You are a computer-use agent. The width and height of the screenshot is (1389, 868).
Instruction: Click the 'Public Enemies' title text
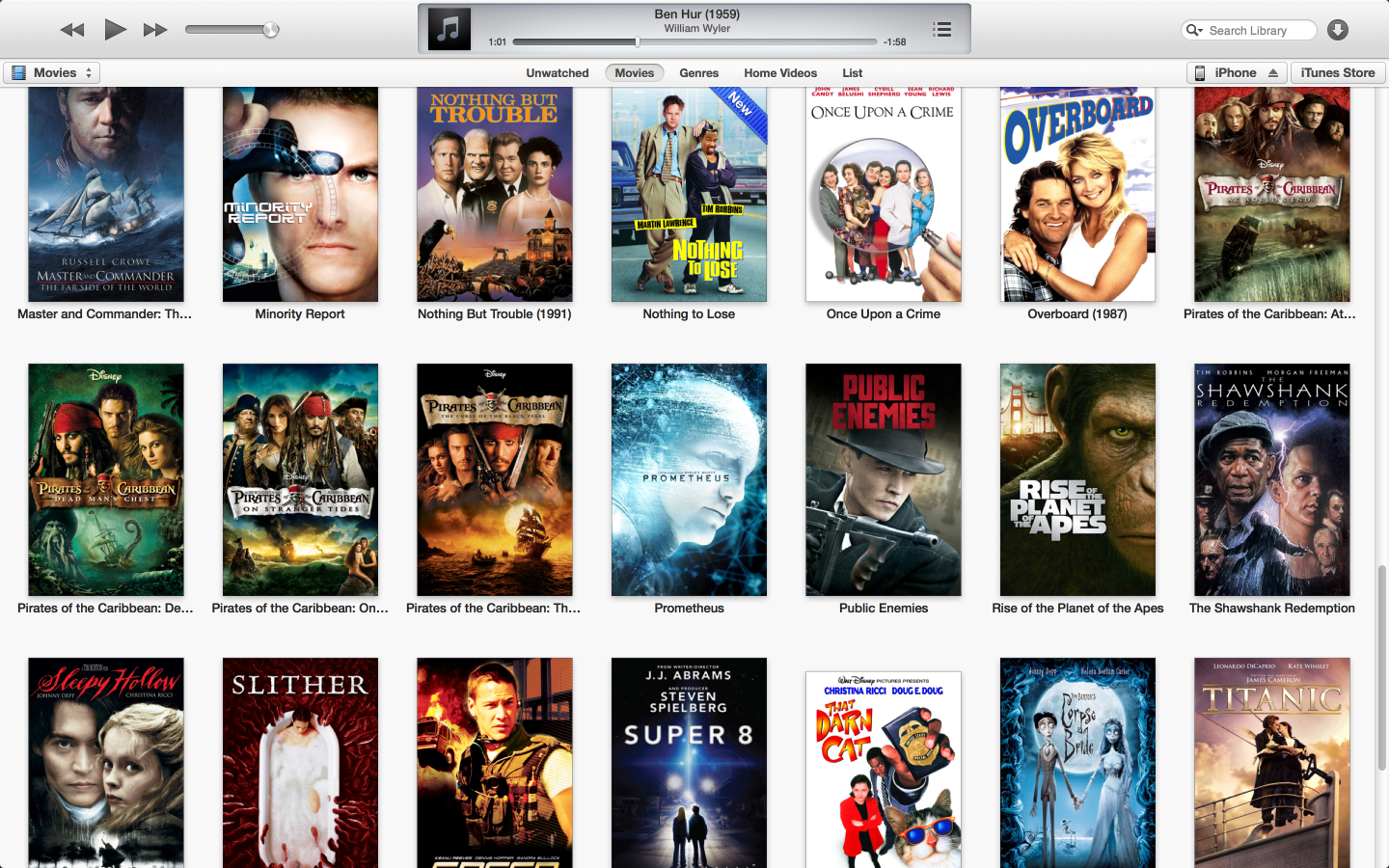pyautogui.click(x=884, y=609)
